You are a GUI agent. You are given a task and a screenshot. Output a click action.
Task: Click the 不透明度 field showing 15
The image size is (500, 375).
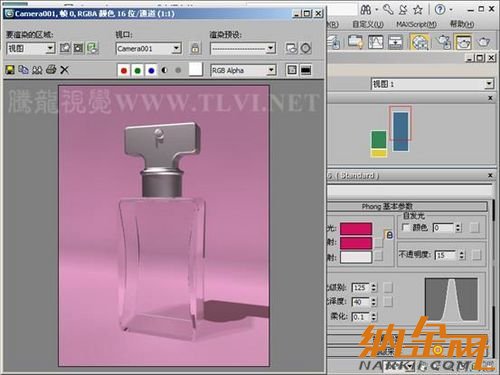pyautogui.click(x=445, y=255)
